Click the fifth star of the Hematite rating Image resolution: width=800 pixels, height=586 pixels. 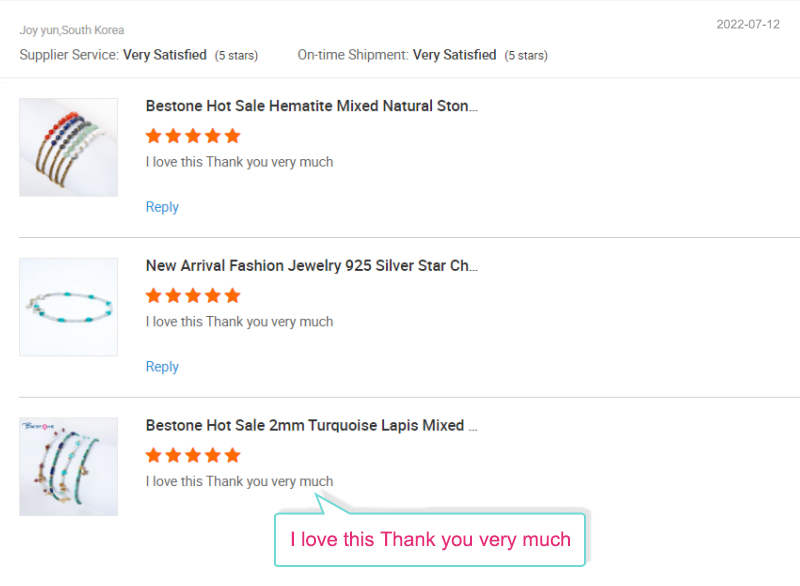tap(232, 136)
